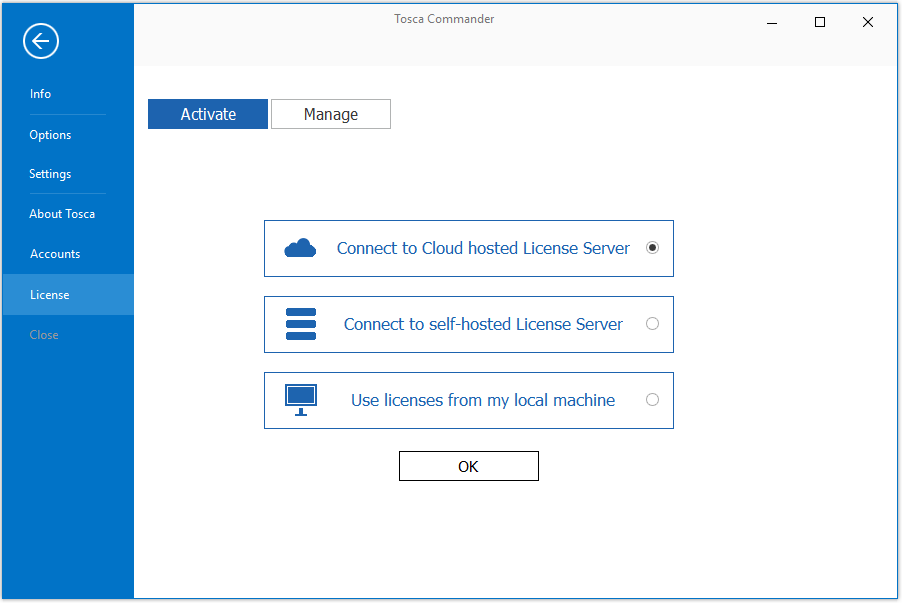Open Info in the sidebar
Viewport: 902px width, 603px height.
pyautogui.click(x=40, y=94)
